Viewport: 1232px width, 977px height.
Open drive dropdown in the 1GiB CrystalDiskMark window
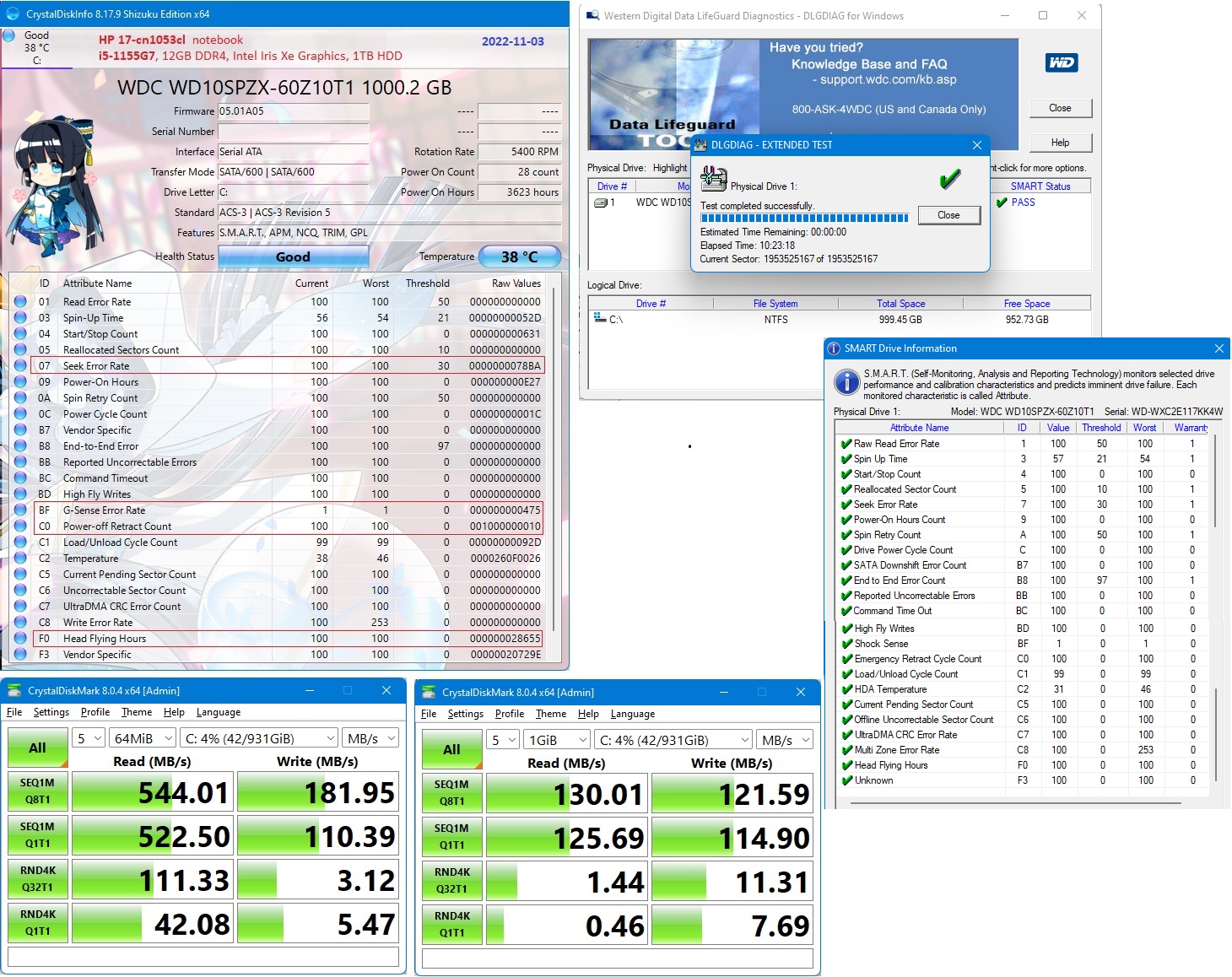point(674,740)
